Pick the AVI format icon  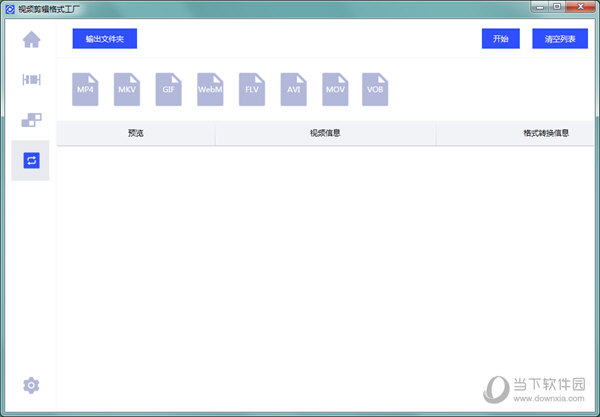(292, 89)
